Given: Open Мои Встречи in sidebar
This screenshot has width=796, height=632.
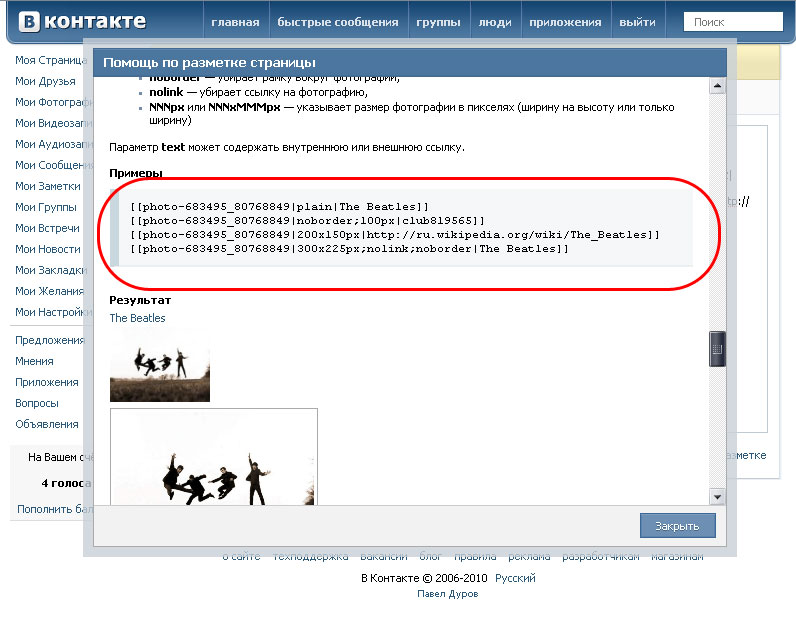Looking at the screenshot, I should pos(47,228).
